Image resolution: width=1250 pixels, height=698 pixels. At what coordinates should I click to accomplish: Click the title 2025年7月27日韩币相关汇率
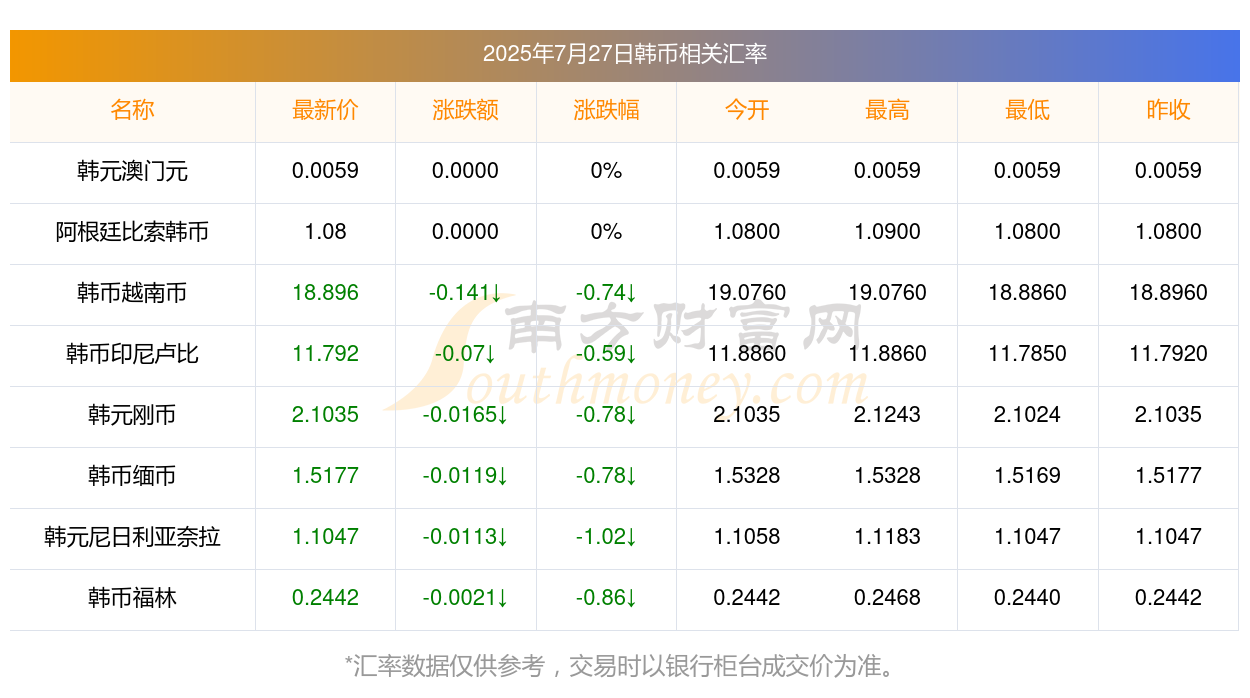pyautogui.click(x=625, y=54)
